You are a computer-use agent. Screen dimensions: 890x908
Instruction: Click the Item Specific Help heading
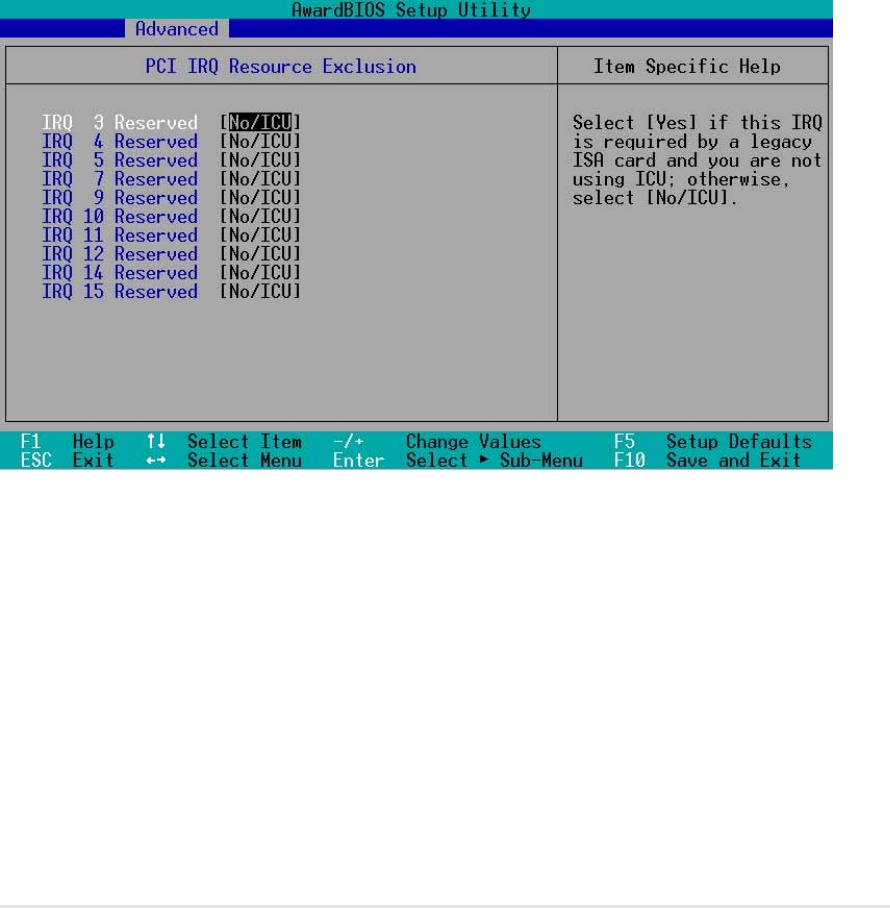[x=687, y=67]
